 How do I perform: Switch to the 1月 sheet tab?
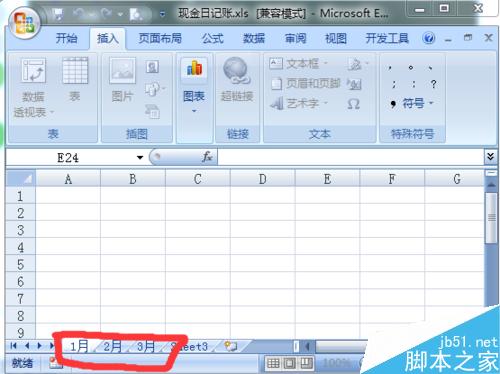(x=79, y=347)
